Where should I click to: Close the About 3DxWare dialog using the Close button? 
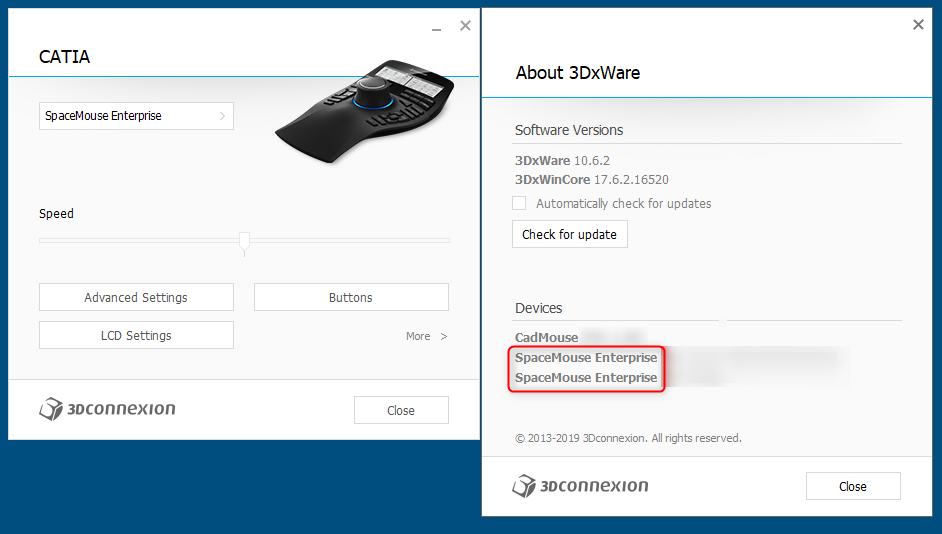tap(853, 486)
